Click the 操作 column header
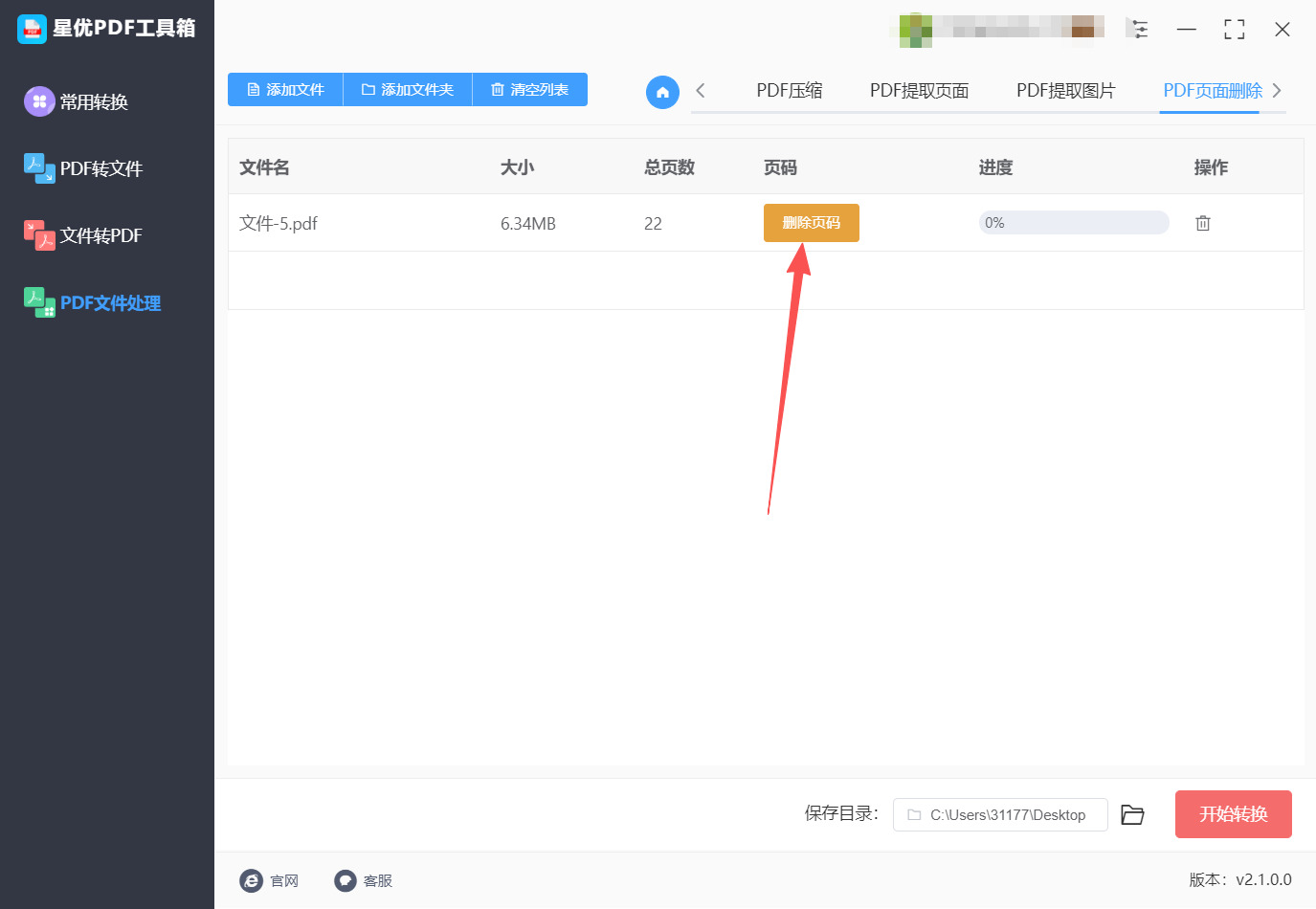Screen dimensions: 1316x909 pyautogui.click(x=1211, y=167)
